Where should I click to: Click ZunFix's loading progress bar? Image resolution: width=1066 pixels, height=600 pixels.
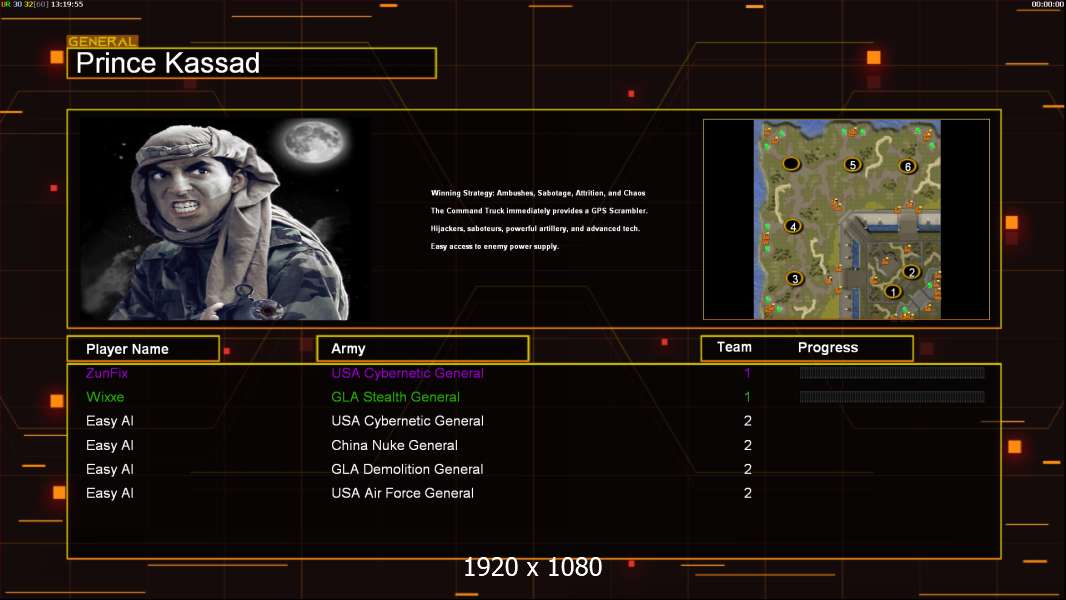892,372
